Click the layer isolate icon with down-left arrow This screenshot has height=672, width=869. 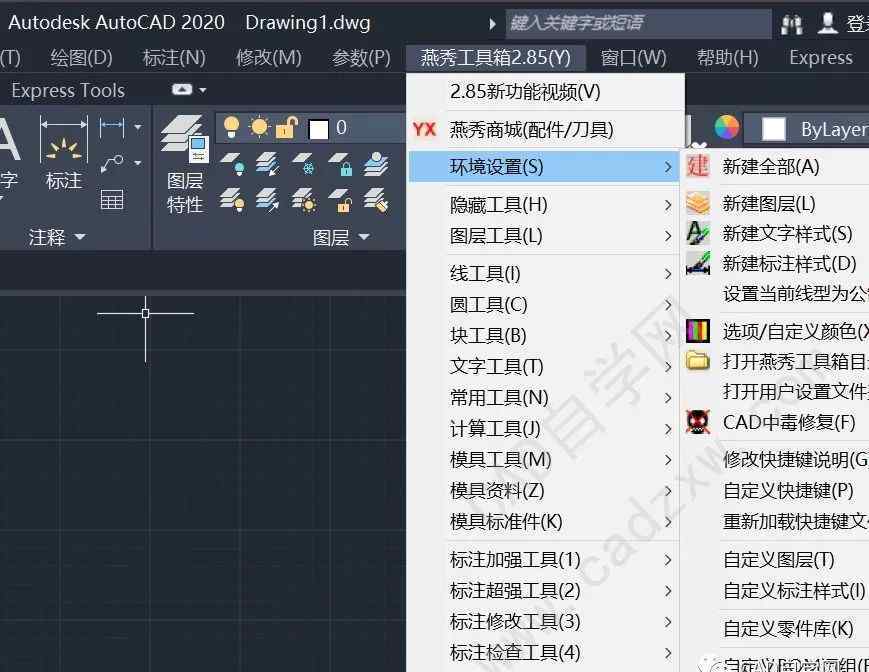coord(268,164)
